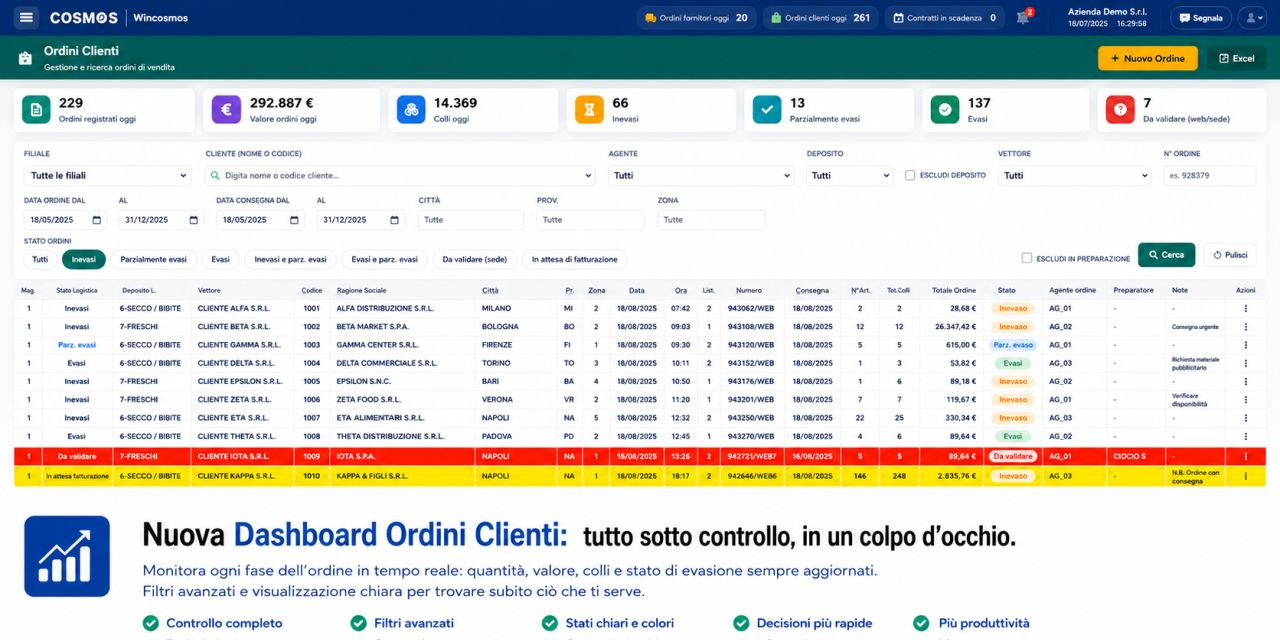Viewport: 1280px width, 640px height.
Task: Click the Nuovo Ordine button
Action: click(x=1147, y=58)
